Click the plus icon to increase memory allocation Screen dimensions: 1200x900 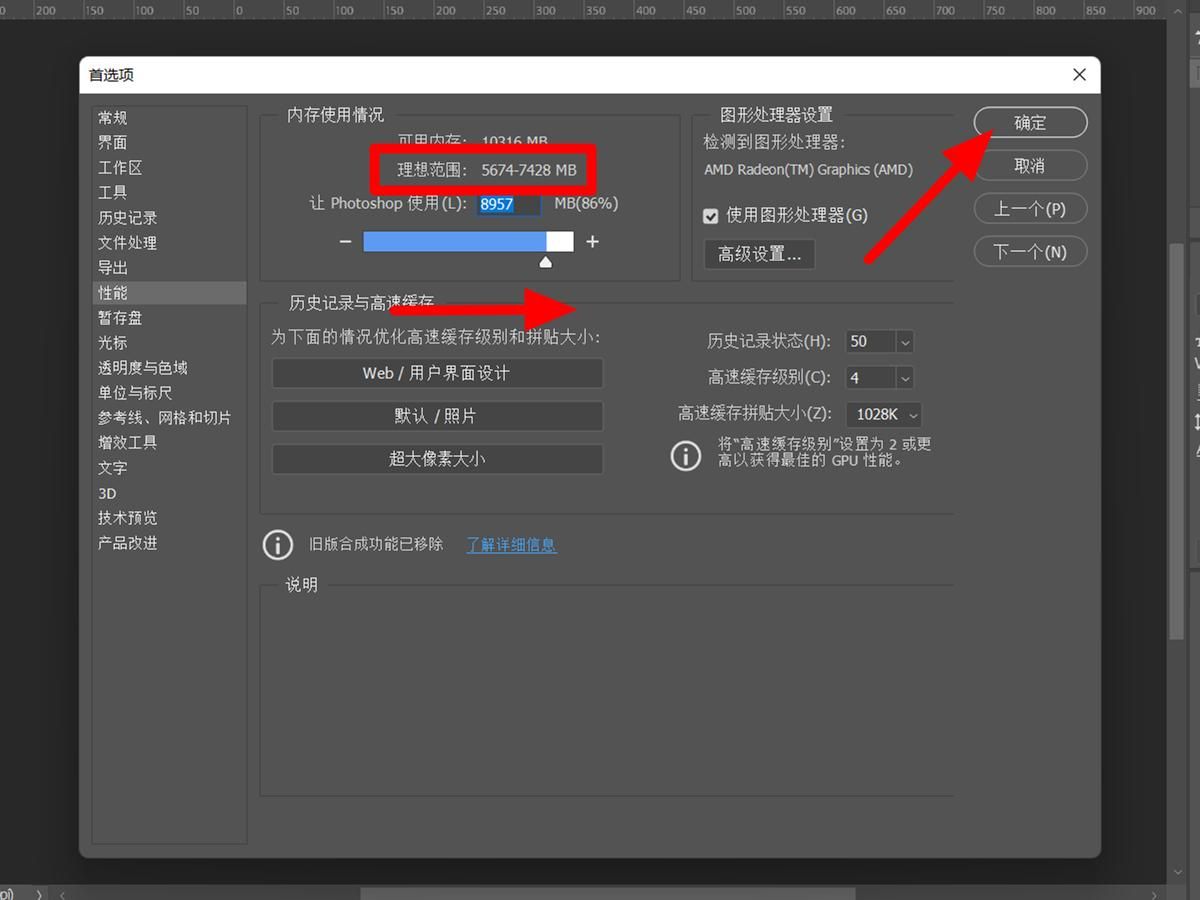pos(592,241)
